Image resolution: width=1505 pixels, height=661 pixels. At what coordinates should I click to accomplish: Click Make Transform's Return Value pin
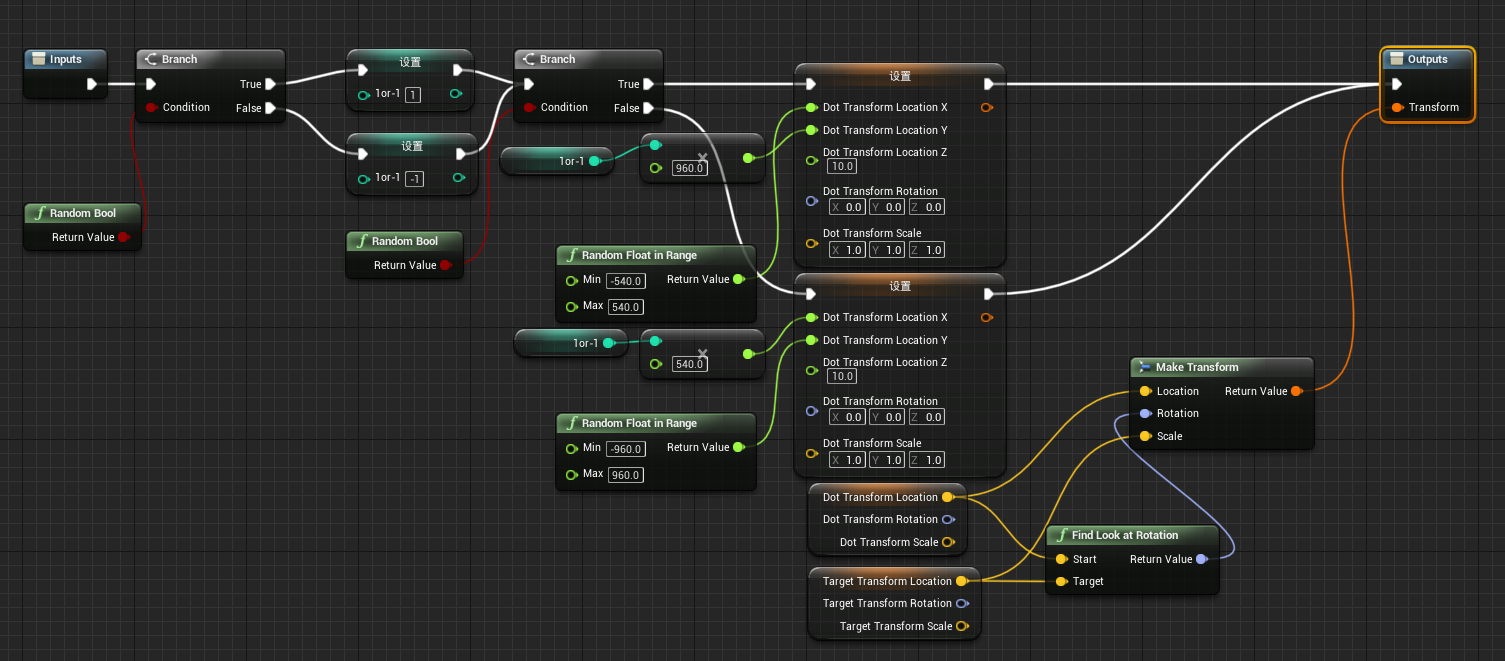1296,391
